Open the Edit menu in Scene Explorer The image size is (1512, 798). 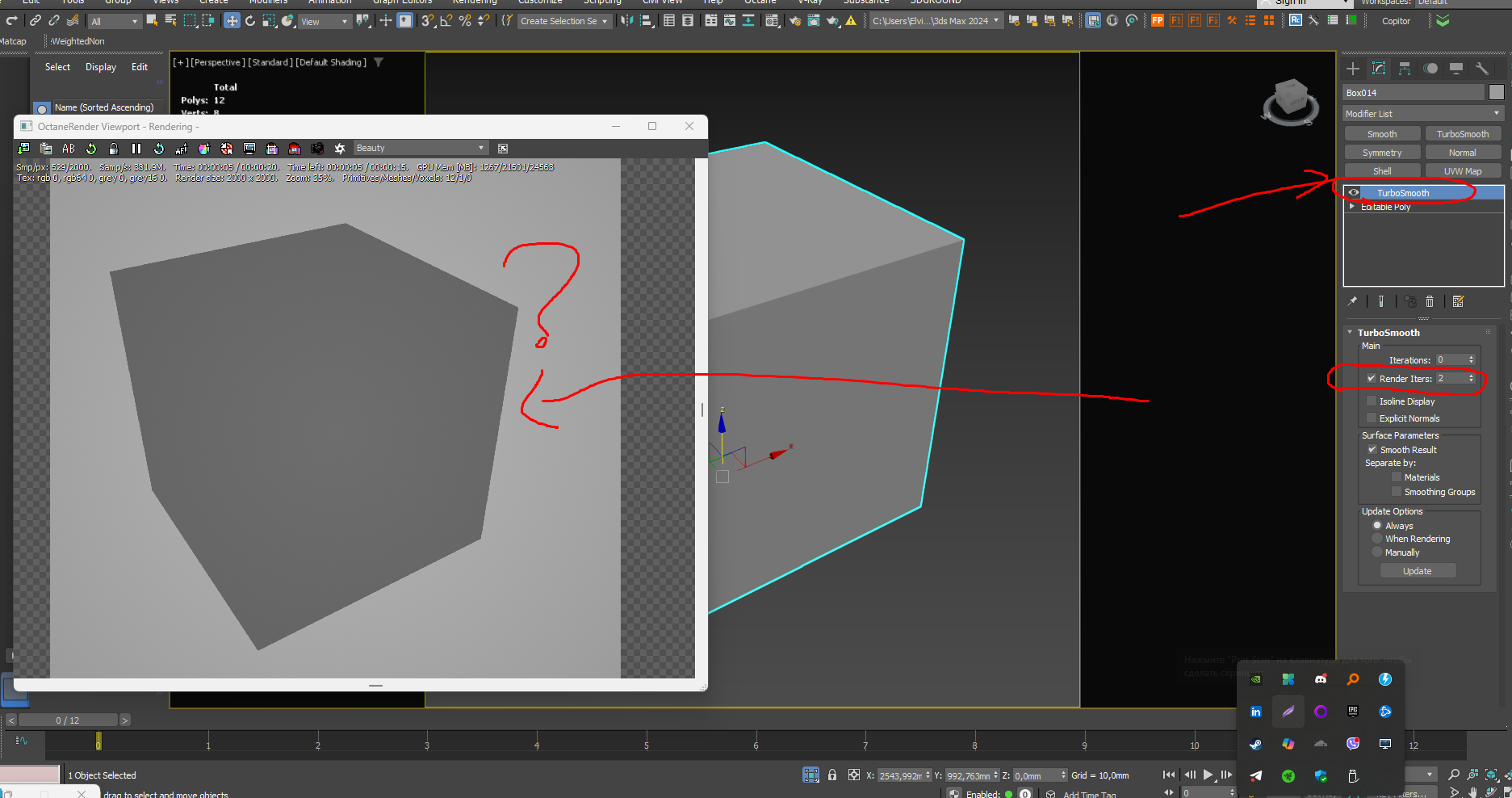pyautogui.click(x=140, y=67)
